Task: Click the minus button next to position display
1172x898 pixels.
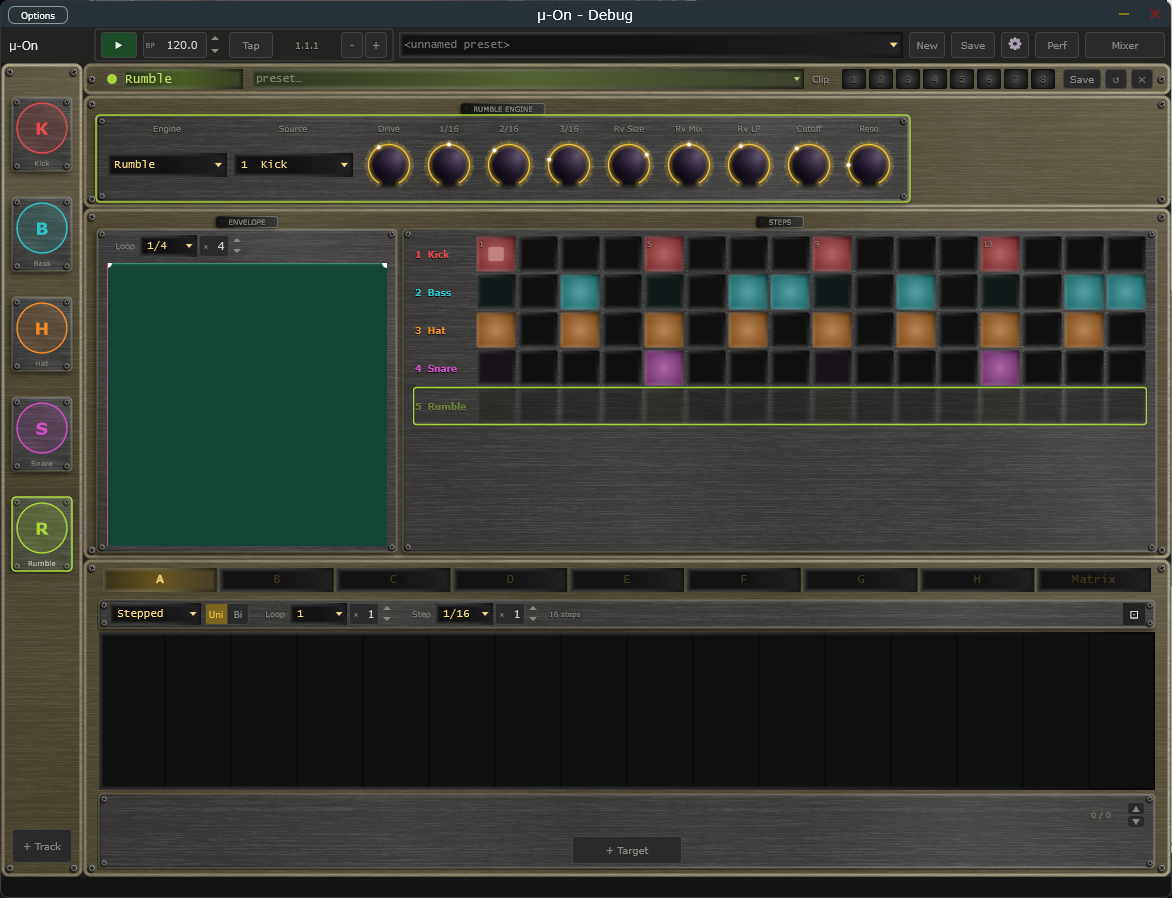Action: coord(352,45)
